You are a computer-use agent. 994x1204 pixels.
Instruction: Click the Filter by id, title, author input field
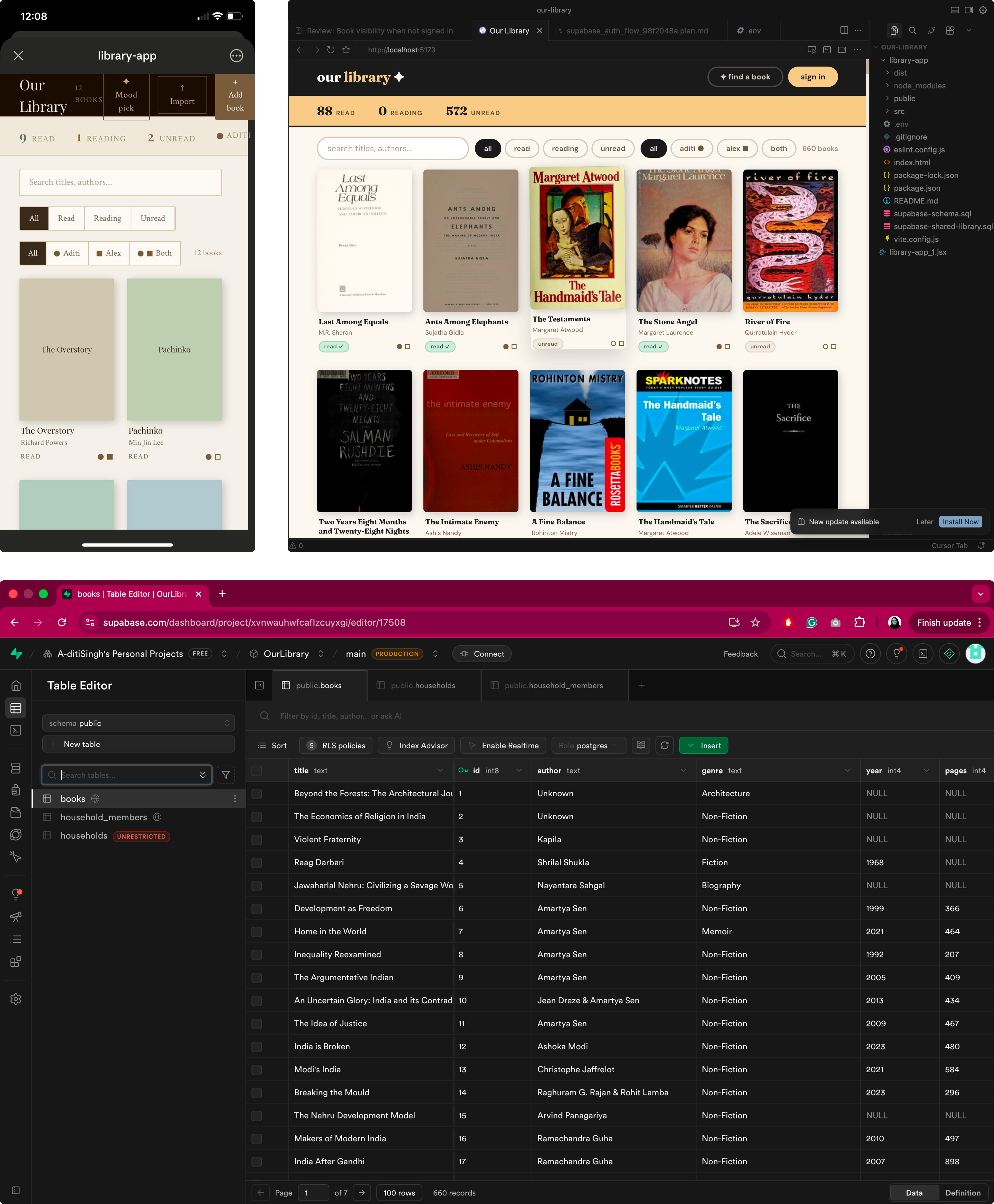click(401, 716)
